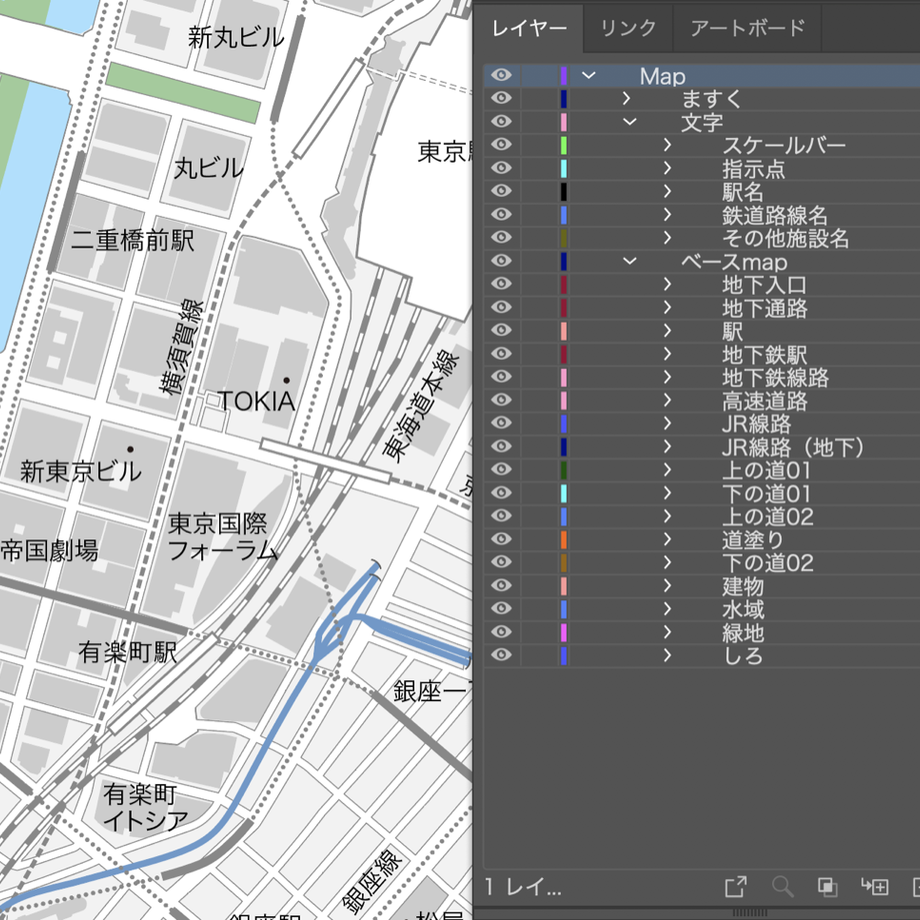Select the 上の道02 layer name

pos(768,516)
